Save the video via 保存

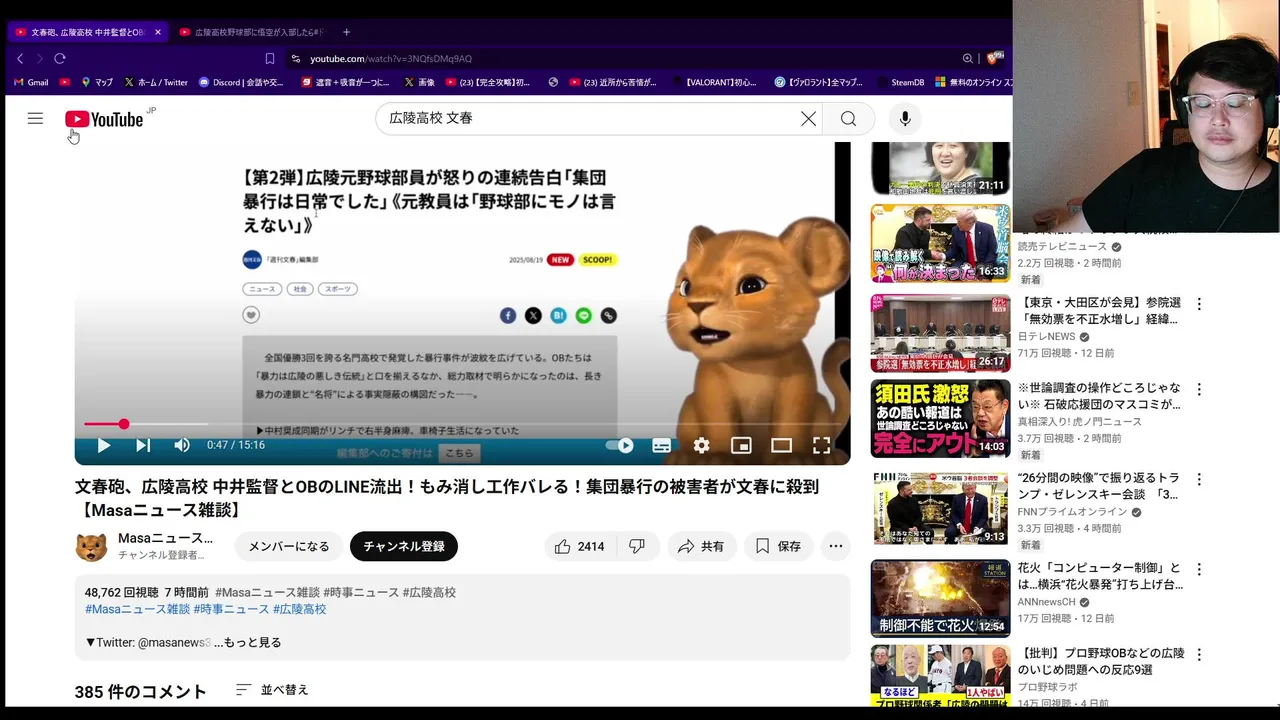pos(778,546)
